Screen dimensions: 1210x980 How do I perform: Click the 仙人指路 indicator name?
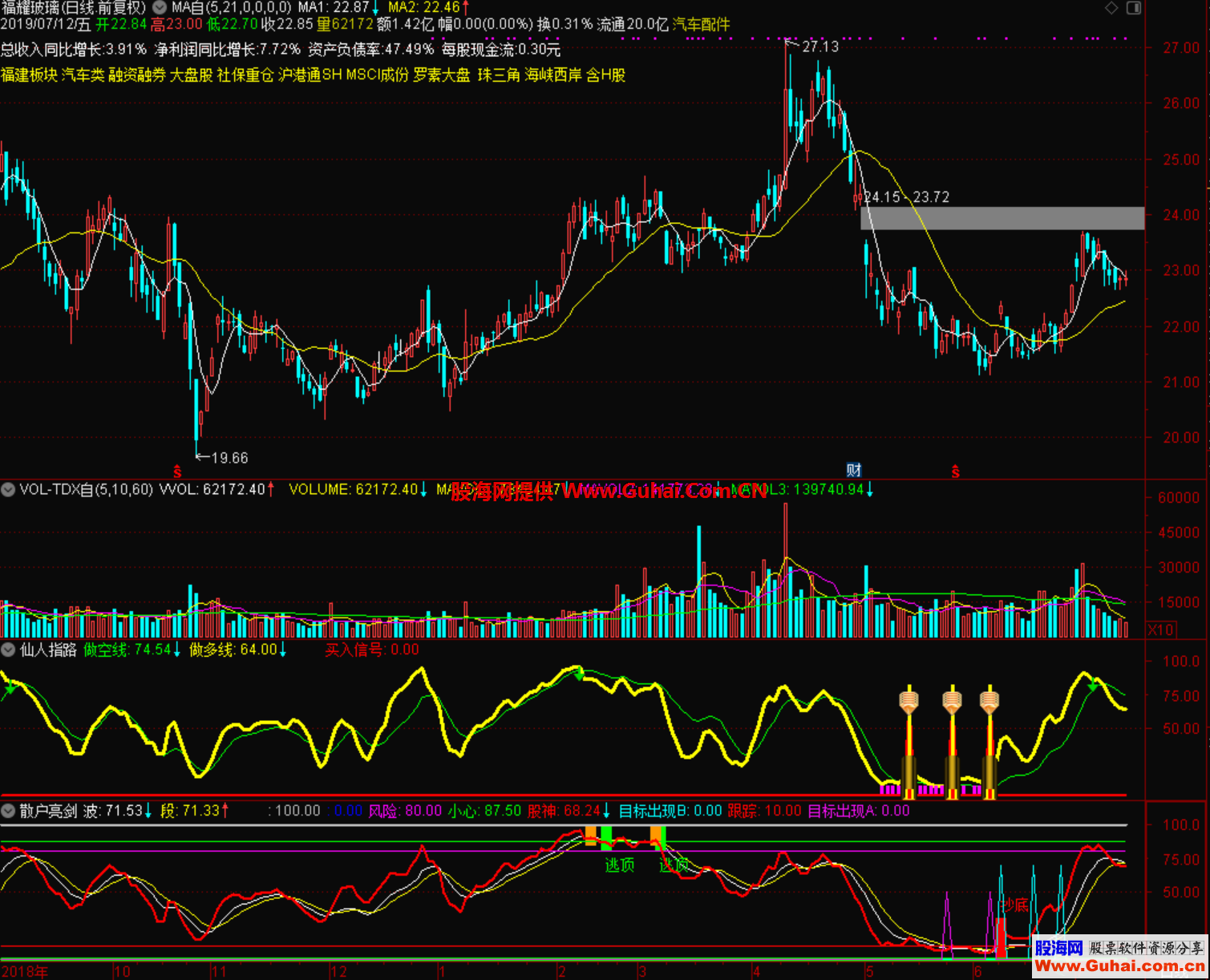click(x=48, y=650)
